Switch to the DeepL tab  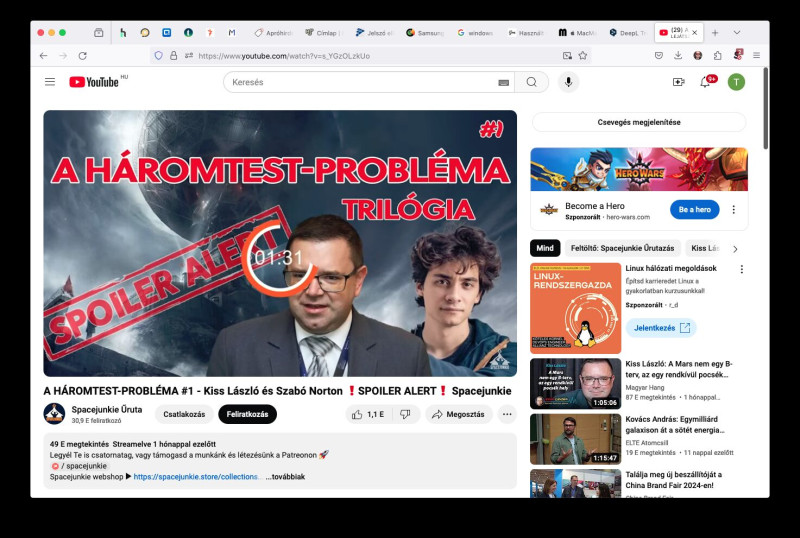tap(627, 33)
